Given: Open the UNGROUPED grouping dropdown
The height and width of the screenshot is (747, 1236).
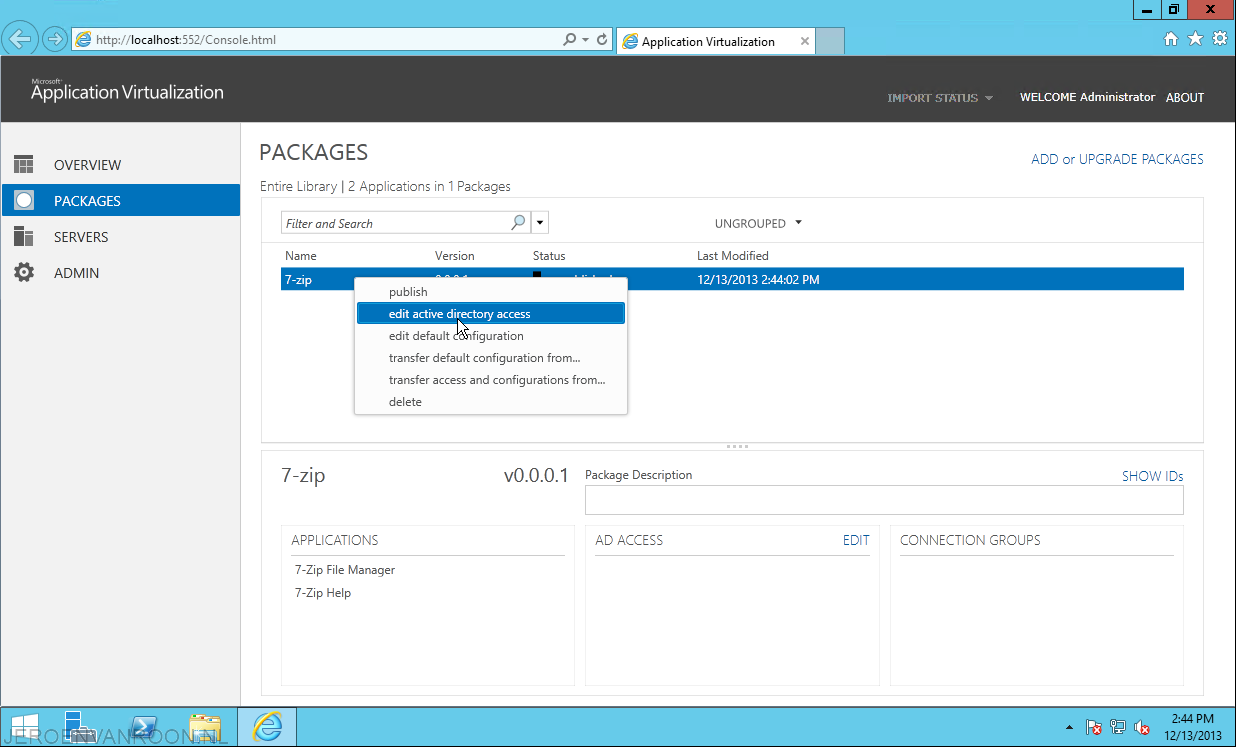Looking at the screenshot, I should pos(759,223).
